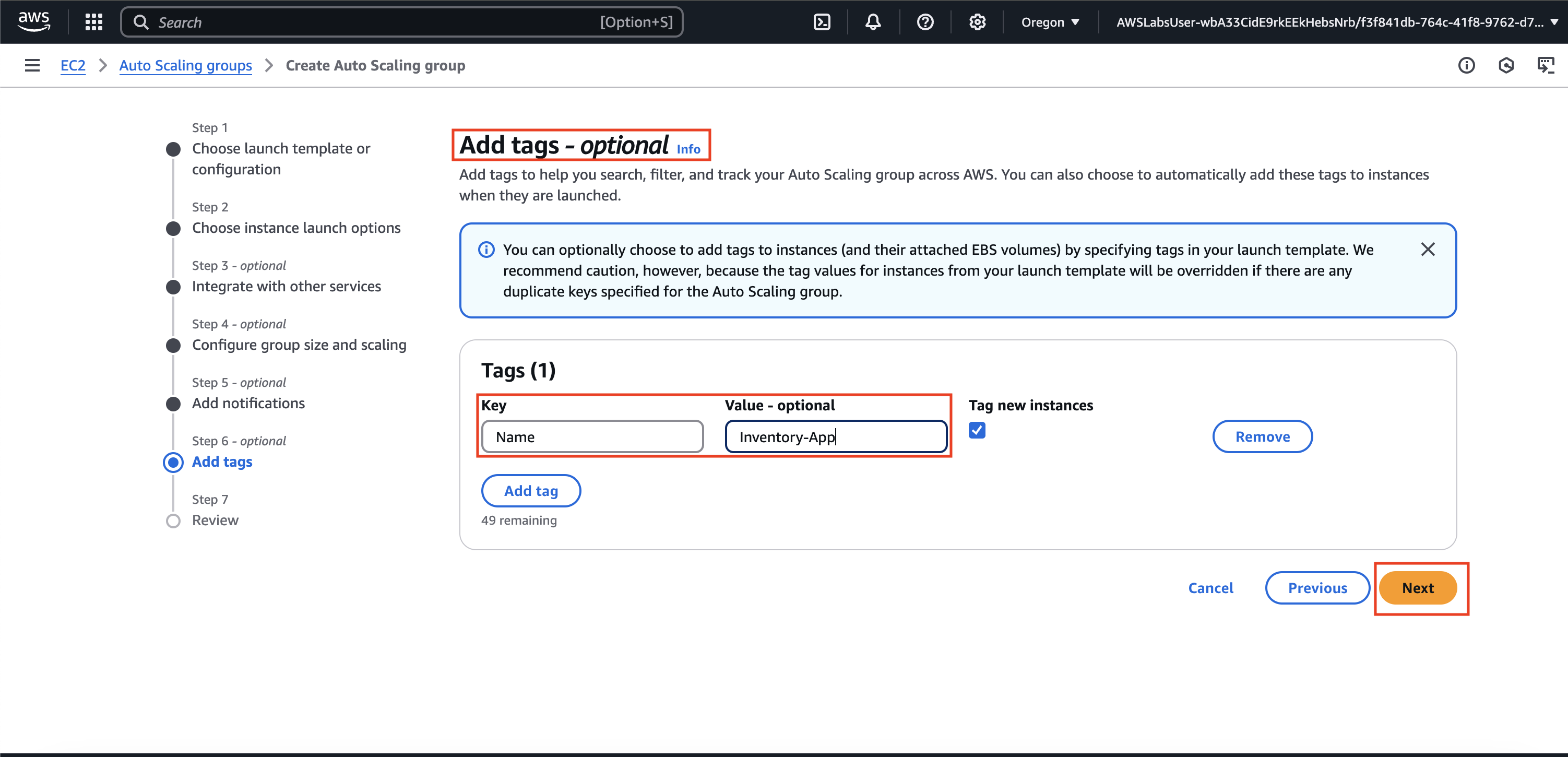Open the help question mark icon
This screenshot has height=757, width=1568.
click(x=924, y=22)
